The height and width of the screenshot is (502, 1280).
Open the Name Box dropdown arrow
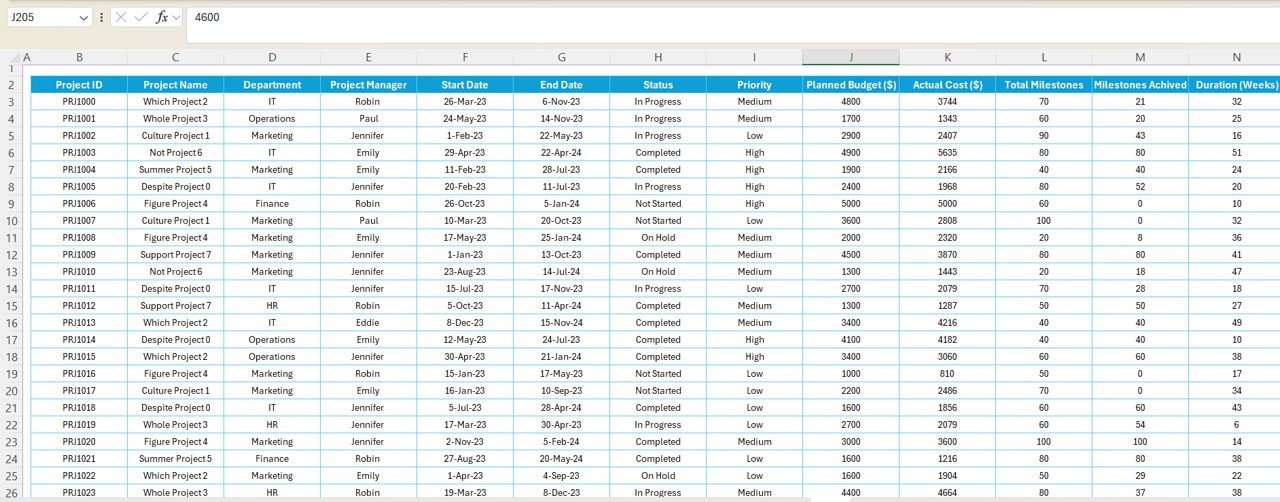83,17
